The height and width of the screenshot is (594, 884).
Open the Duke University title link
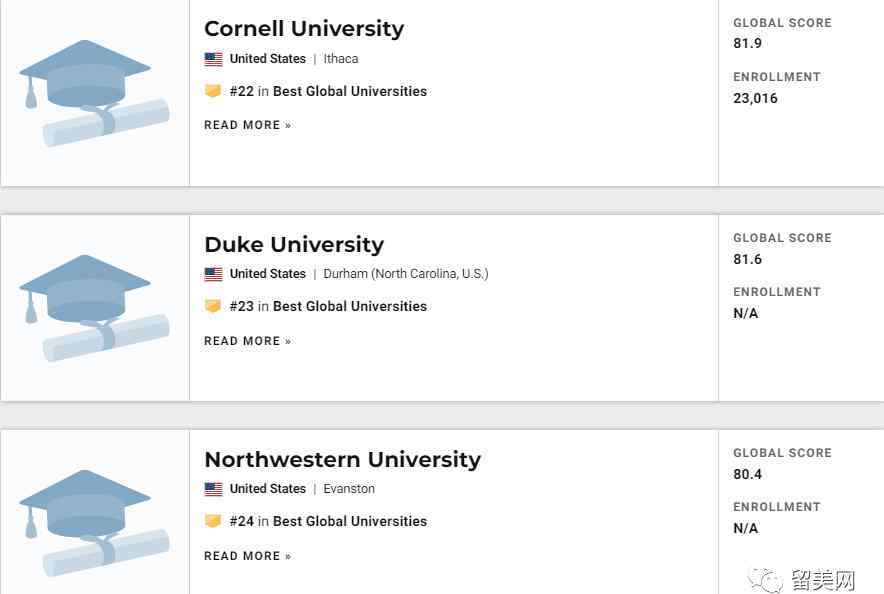294,245
